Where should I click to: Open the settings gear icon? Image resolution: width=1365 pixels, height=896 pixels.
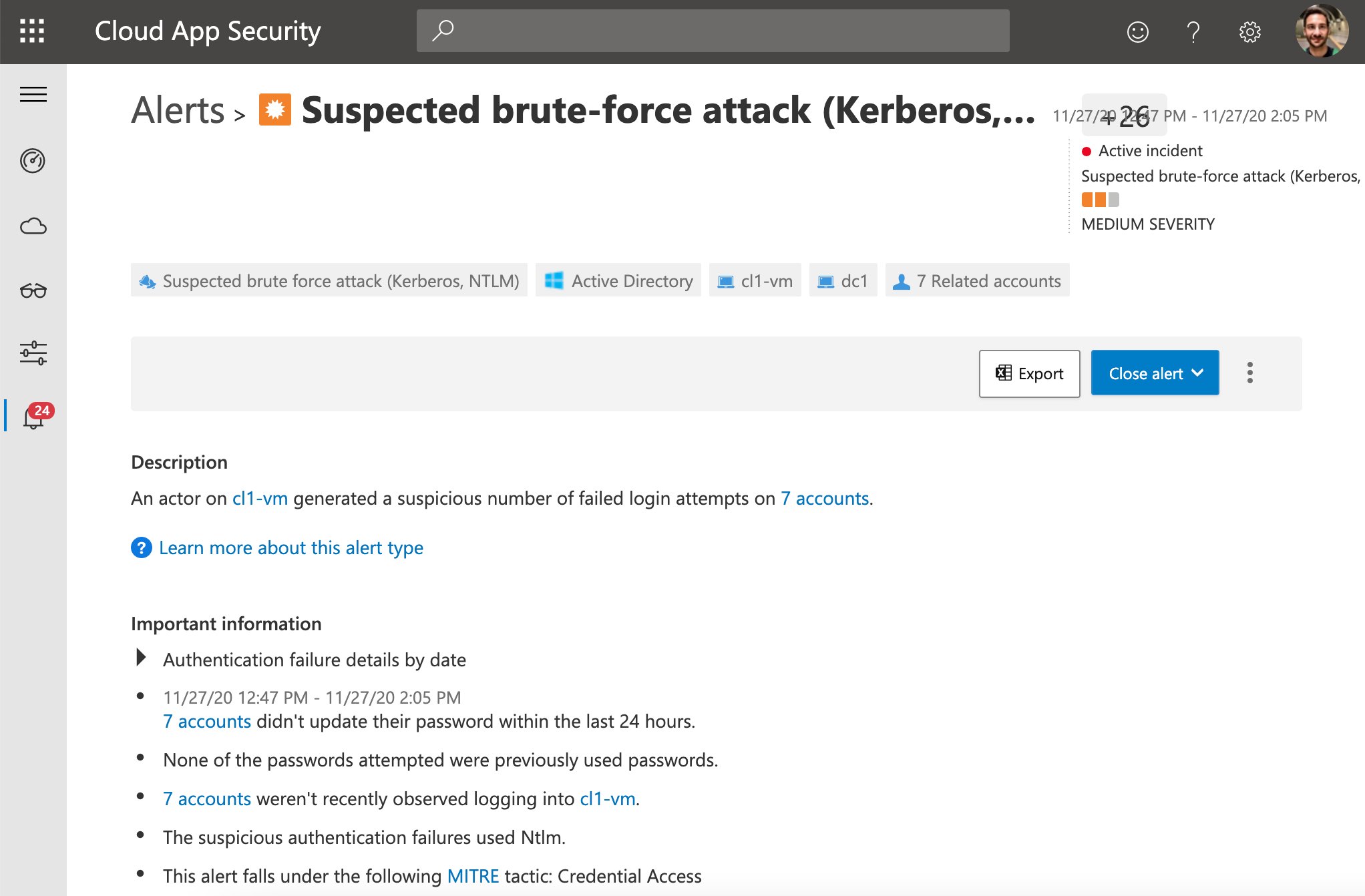[x=1249, y=31]
